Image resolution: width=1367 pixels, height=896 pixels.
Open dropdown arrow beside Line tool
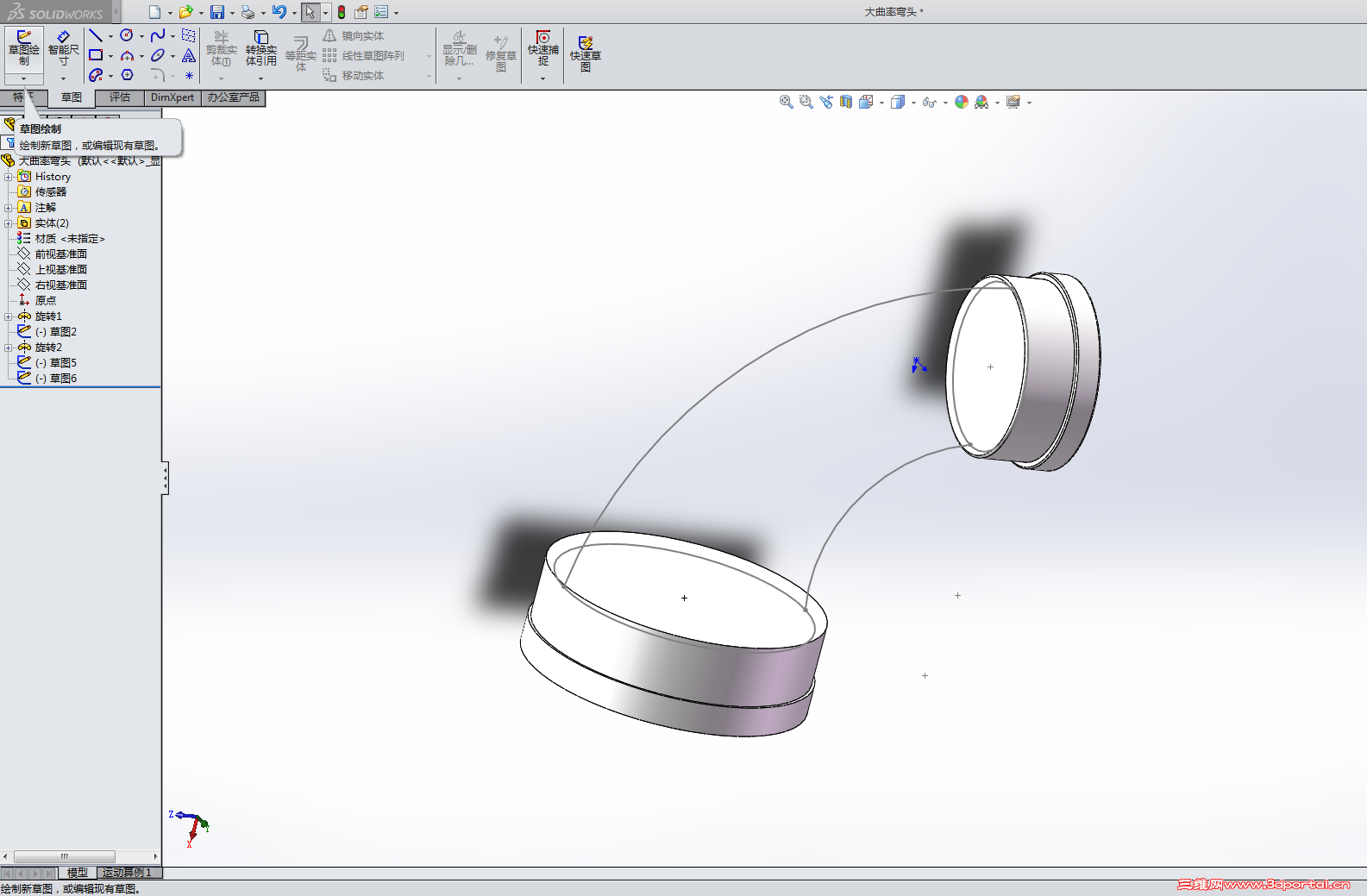[110, 36]
